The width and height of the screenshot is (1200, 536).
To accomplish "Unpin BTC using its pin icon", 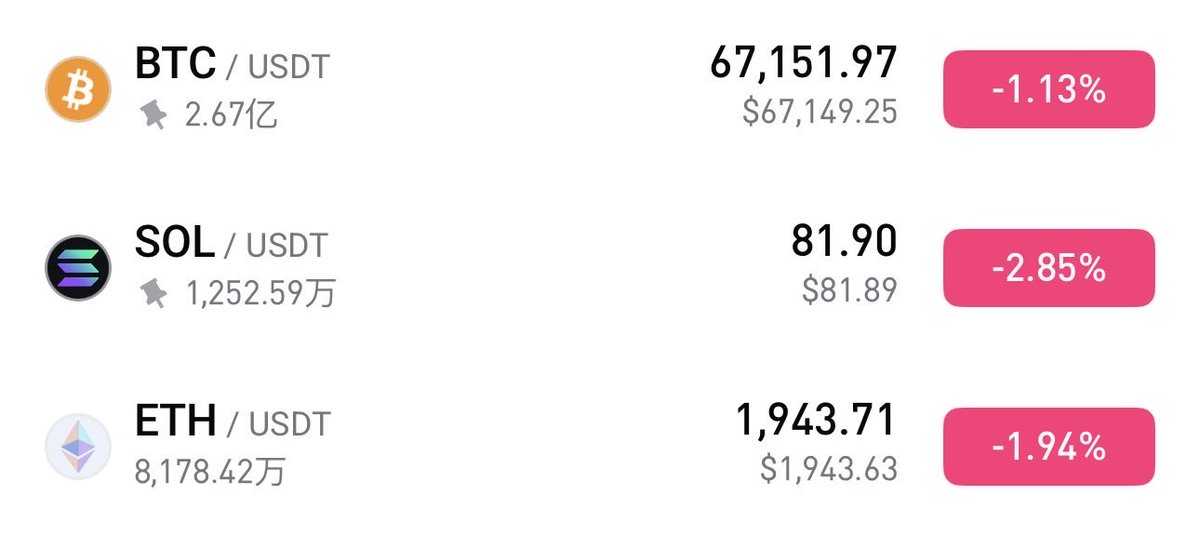I will click(x=153, y=115).
